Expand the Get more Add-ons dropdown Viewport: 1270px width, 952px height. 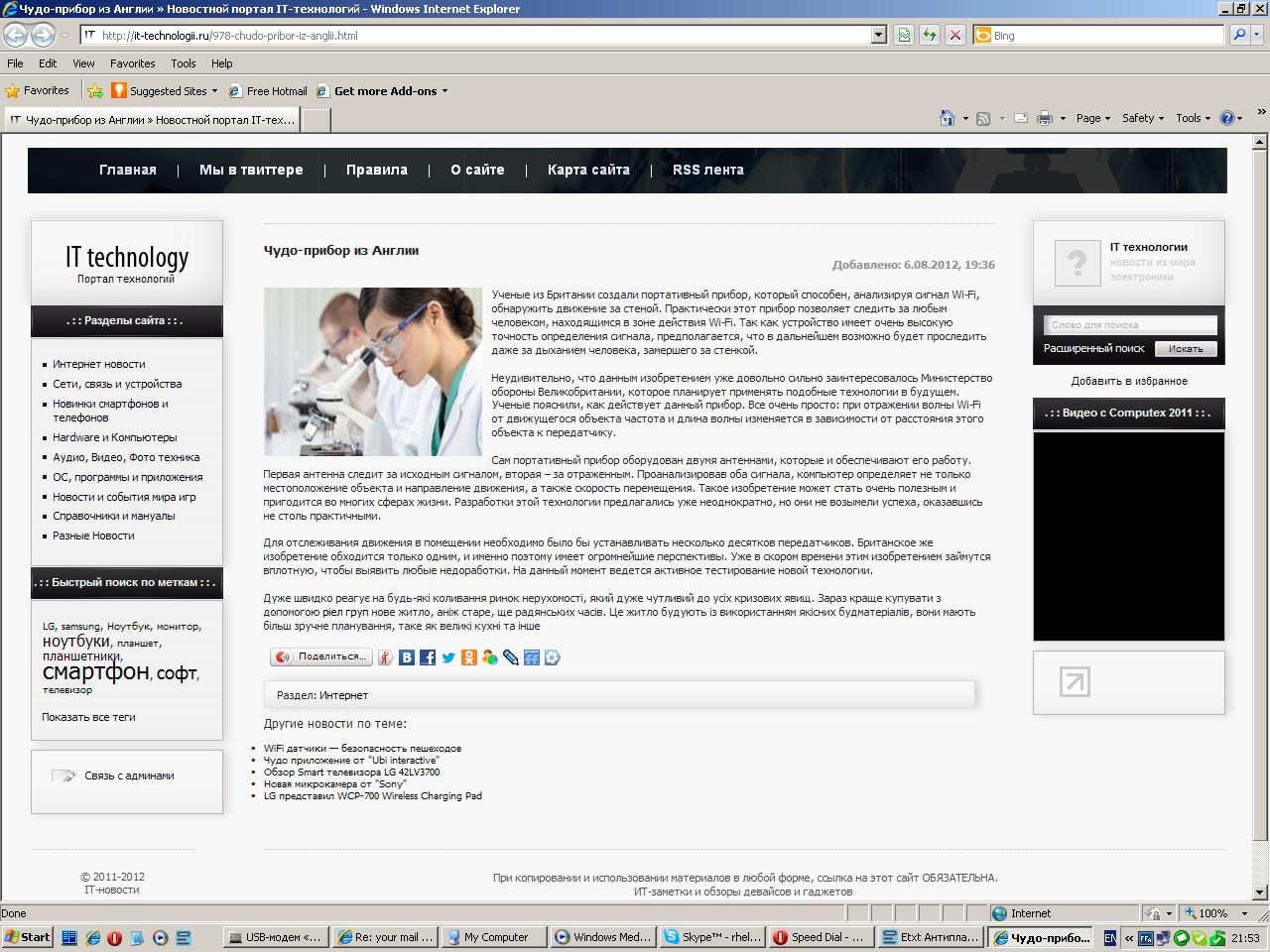[x=444, y=91]
